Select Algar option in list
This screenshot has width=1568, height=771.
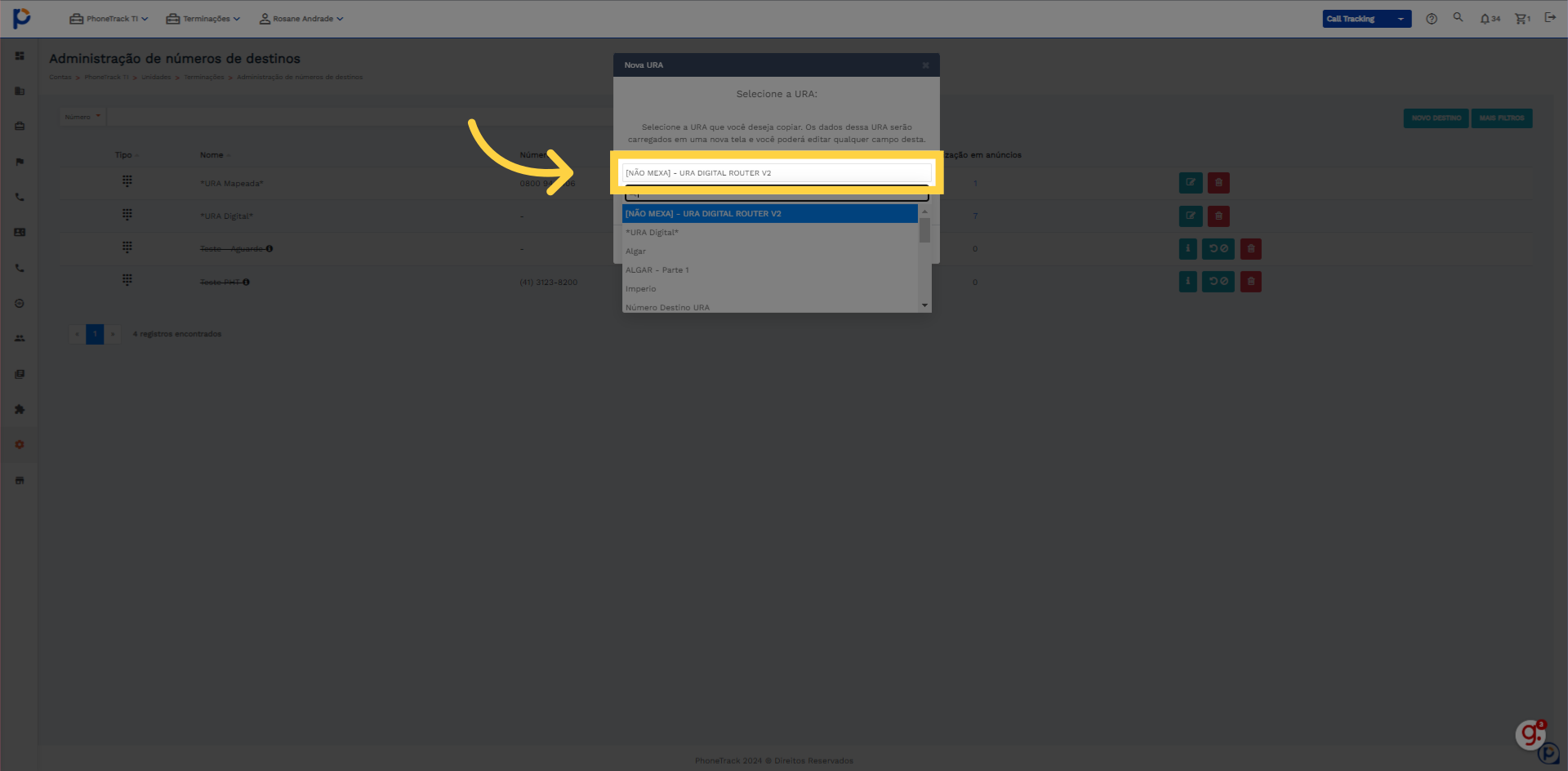click(x=770, y=252)
